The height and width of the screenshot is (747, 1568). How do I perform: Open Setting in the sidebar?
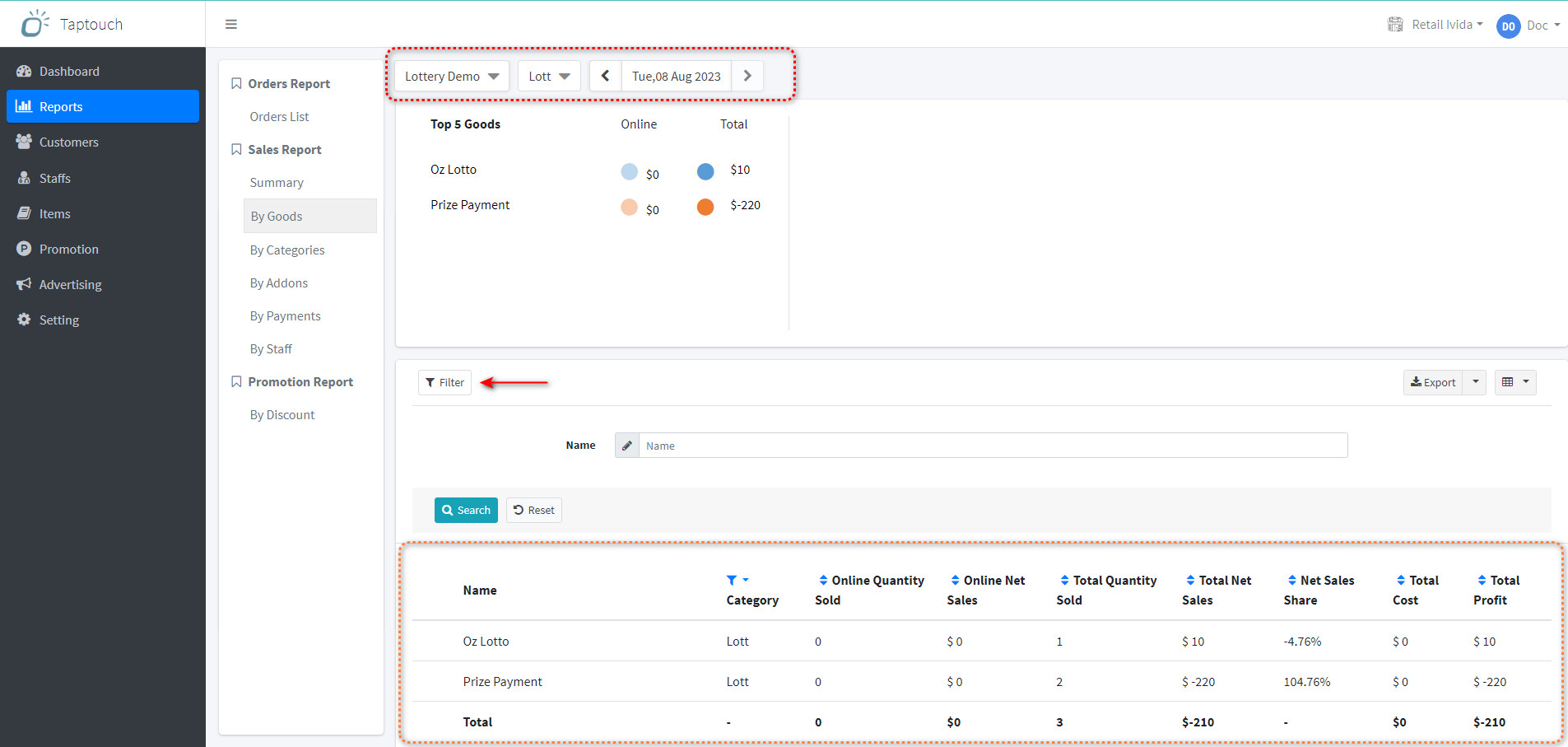tap(103, 320)
